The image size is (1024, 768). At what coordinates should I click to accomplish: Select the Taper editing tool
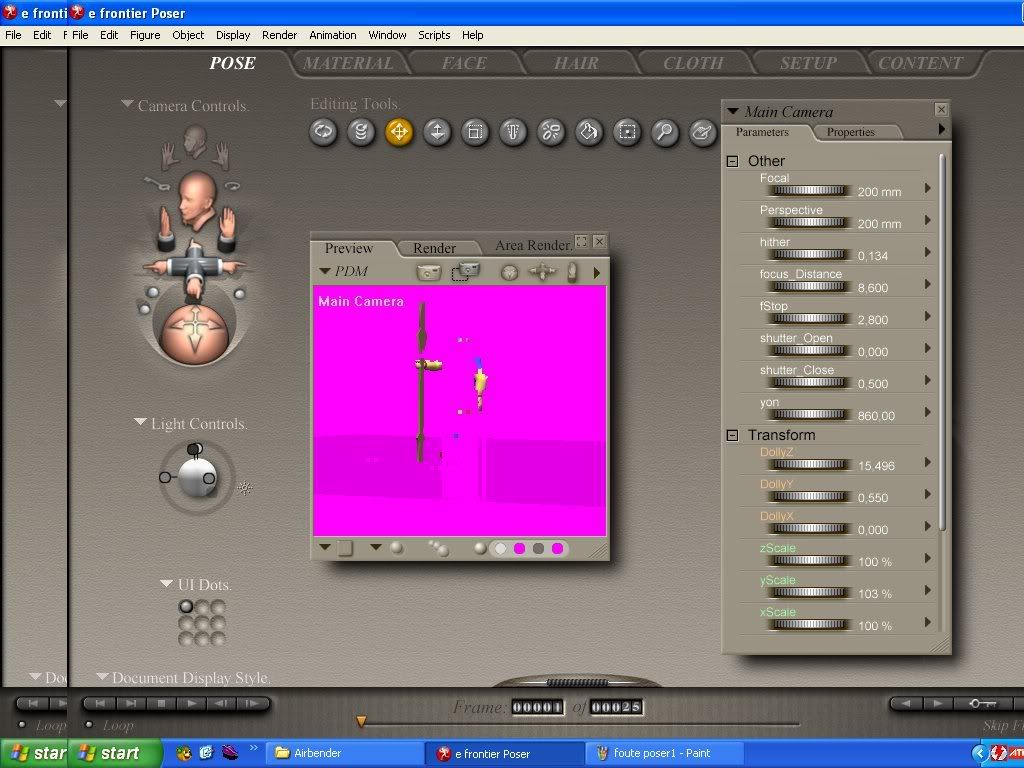pos(513,132)
